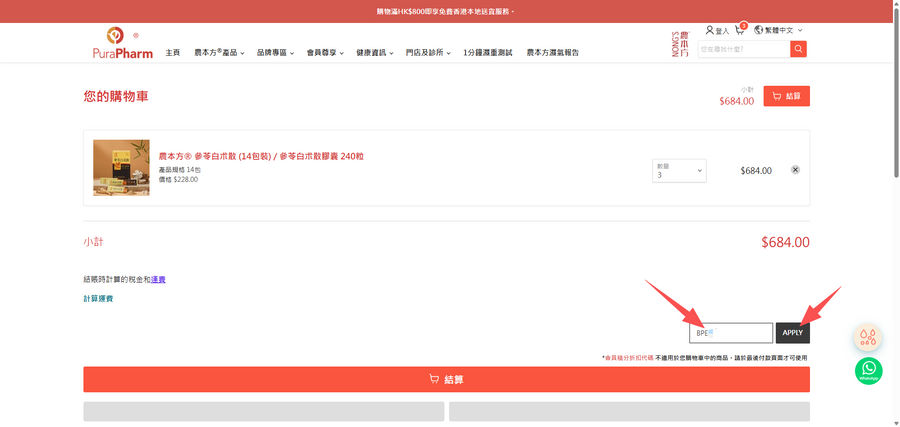
Task: Click the APPLY discount code button
Action: pos(793,333)
